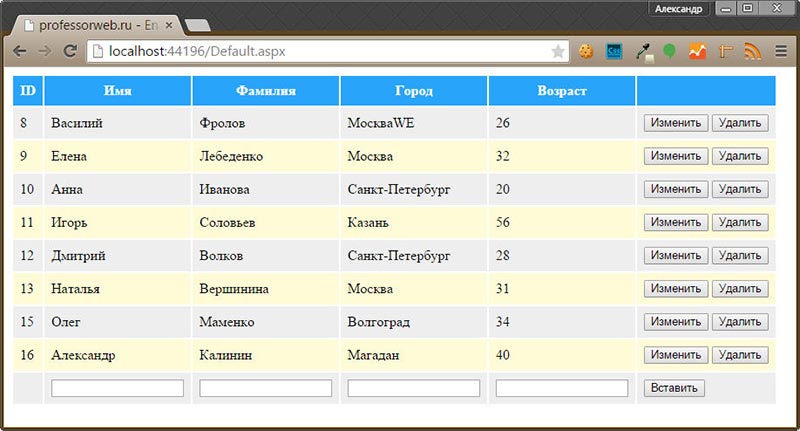
Task: Activate the eyedropper color picker extension
Action: [645, 52]
